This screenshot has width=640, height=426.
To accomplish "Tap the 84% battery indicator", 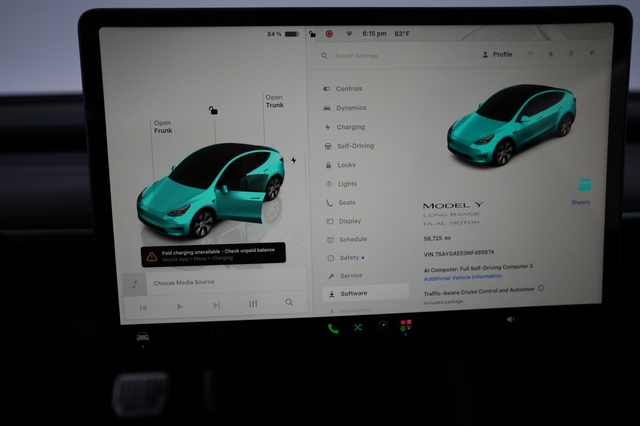I will pyautogui.click(x=284, y=34).
